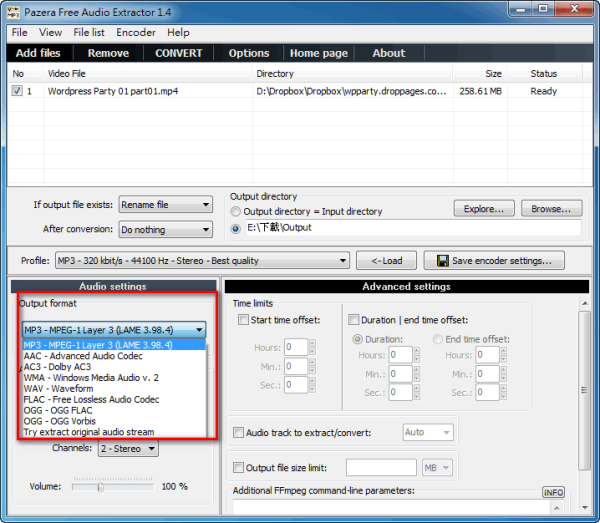Viewport: 600px width, 523px height.
Task: Open the Help menu
Action: tap(178, 33)
